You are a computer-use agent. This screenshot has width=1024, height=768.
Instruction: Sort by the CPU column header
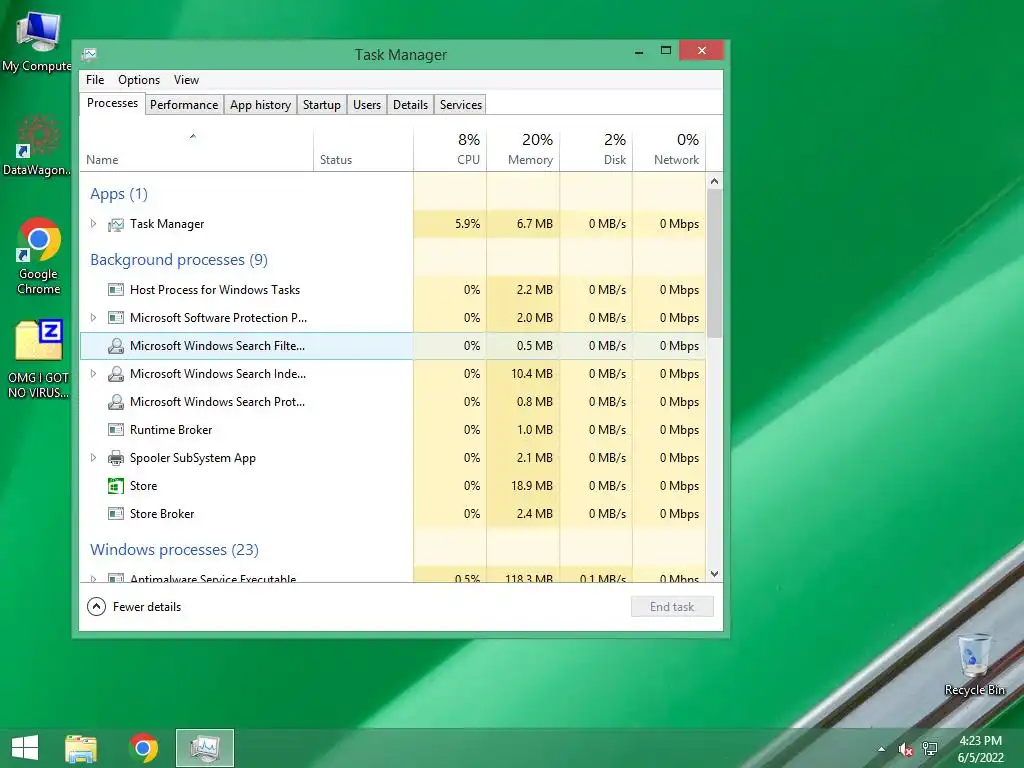click(x=450, y=150)
